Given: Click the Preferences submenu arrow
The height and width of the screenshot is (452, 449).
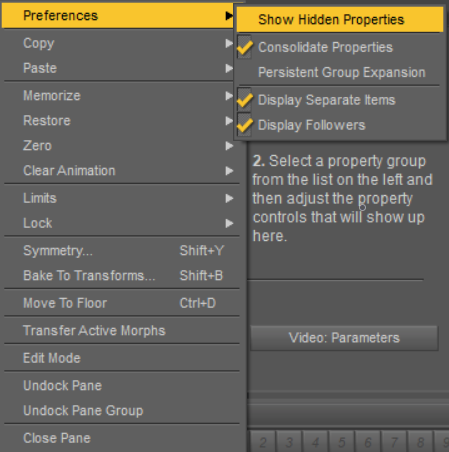Looking at the screenshot, I should [x=229, y=15].
